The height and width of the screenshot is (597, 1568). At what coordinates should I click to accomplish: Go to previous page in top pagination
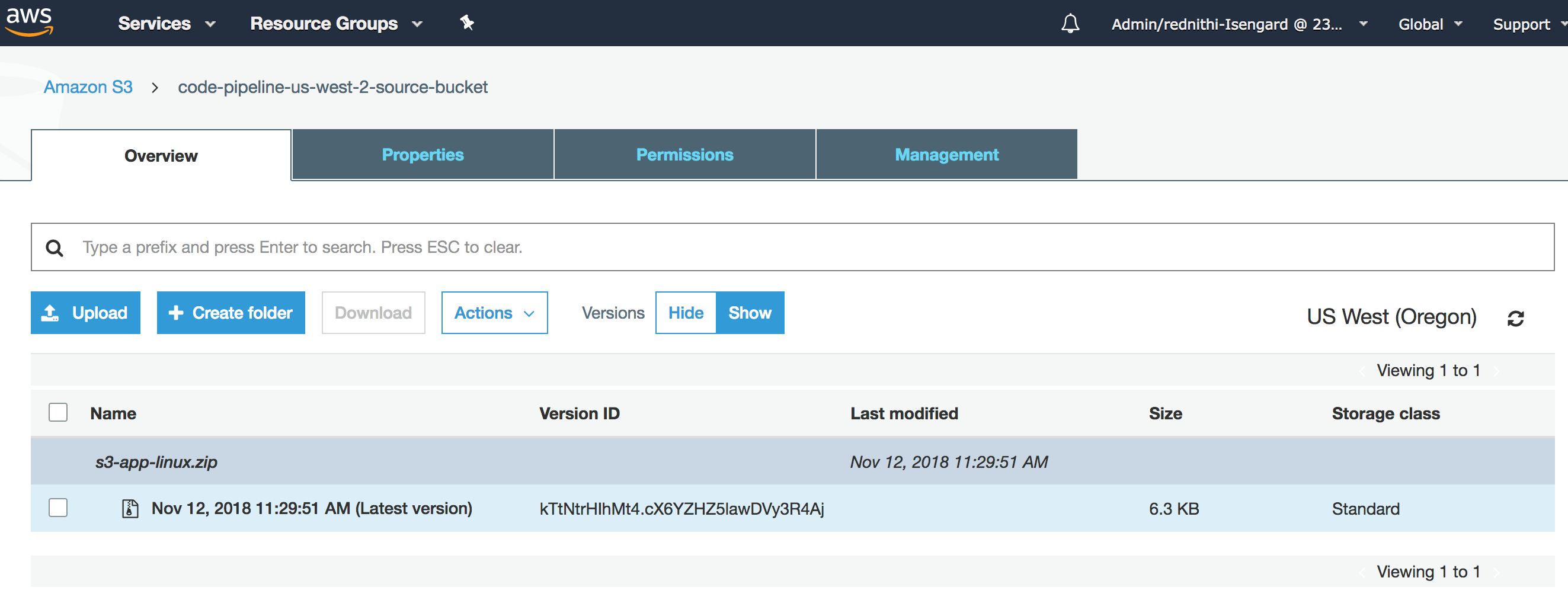tap(1362, 371)
